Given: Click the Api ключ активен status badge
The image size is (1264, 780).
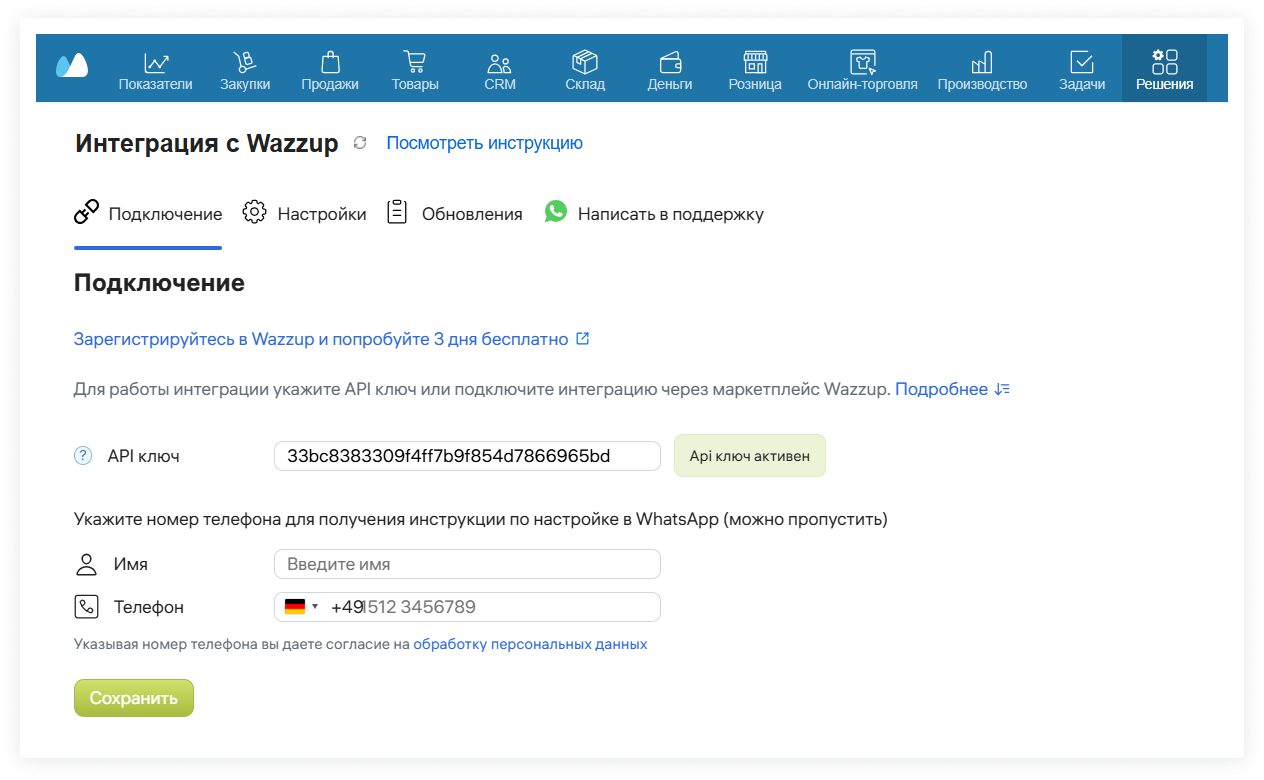Looking at the screenshot, I should point(750,456).
